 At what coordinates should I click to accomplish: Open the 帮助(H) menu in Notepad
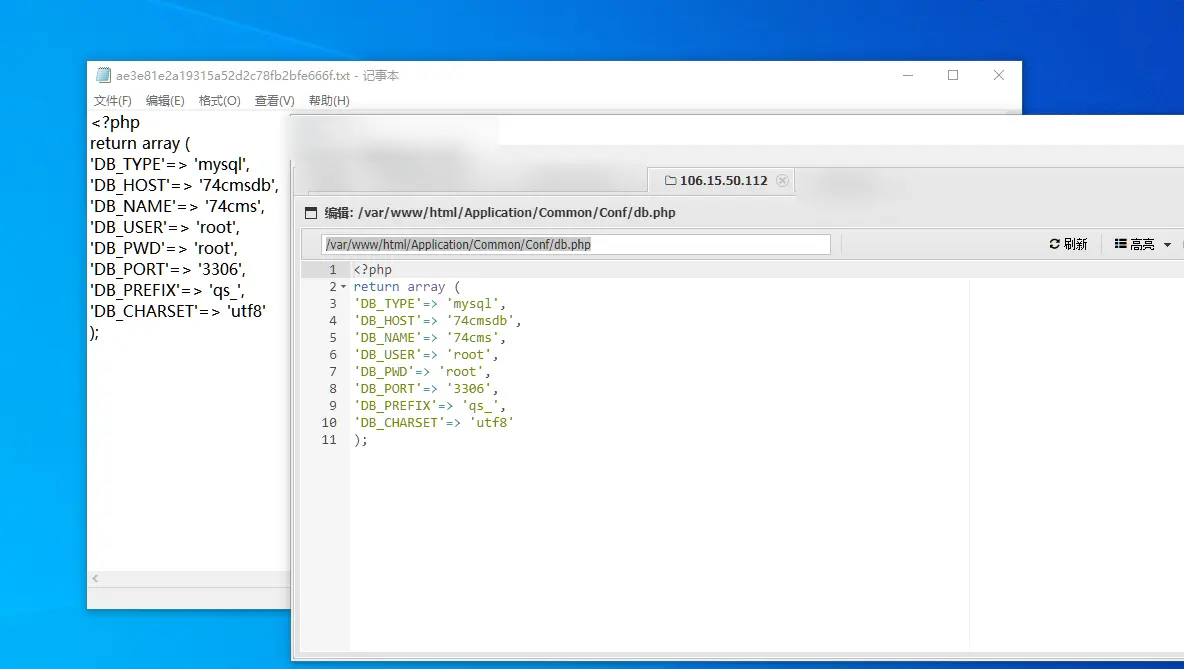pos(328,100)
